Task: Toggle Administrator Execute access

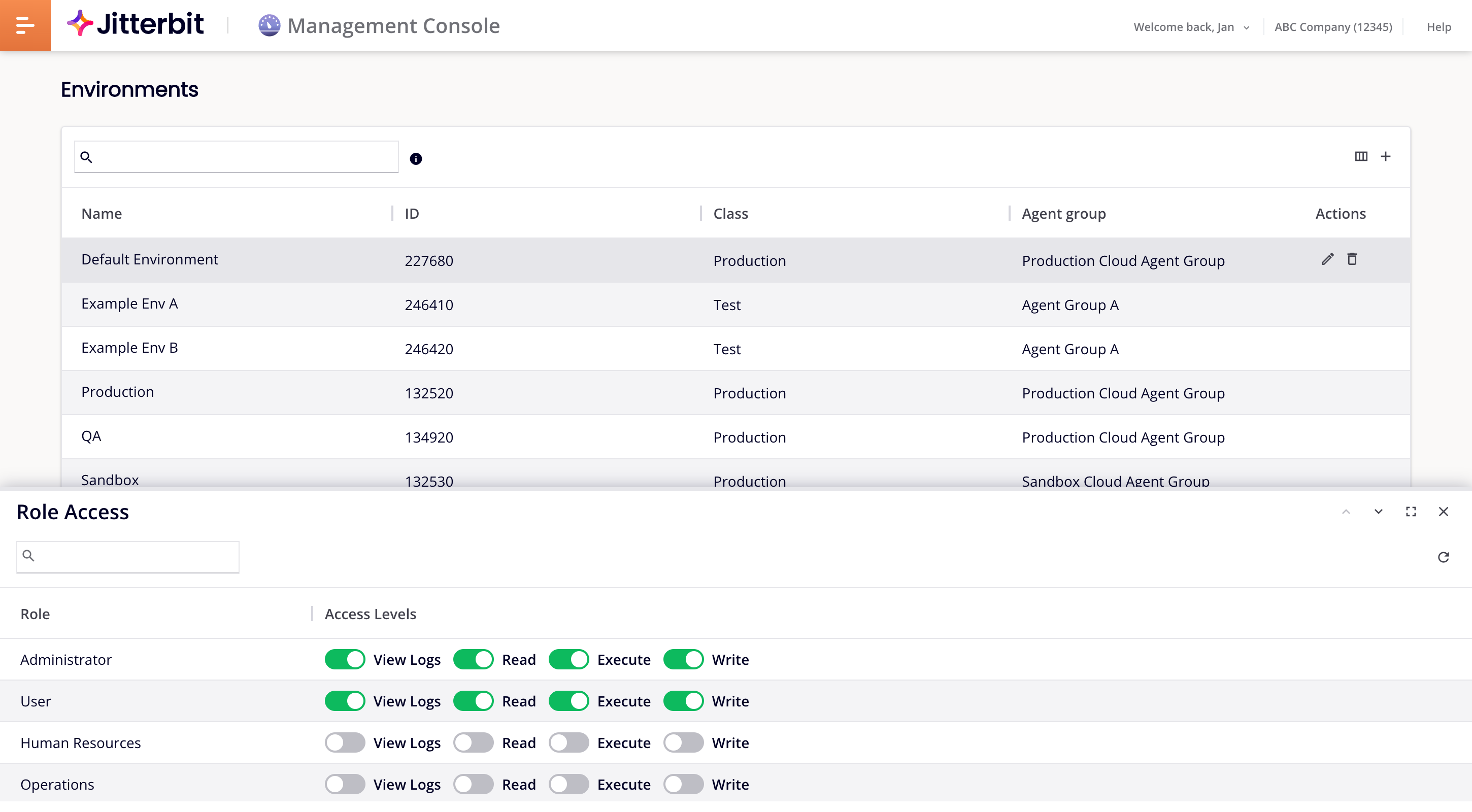Action: 569,659
